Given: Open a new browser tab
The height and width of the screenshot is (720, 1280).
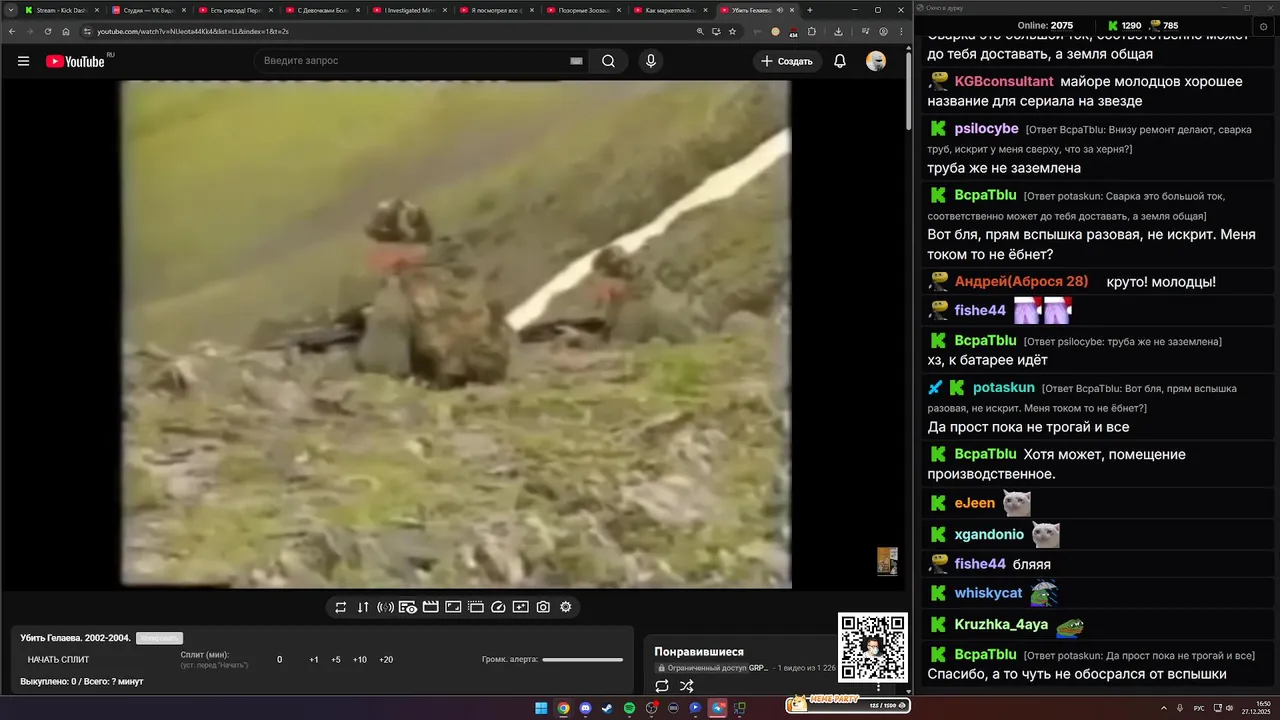Looking at the screenshot, I should coord(810,10).
